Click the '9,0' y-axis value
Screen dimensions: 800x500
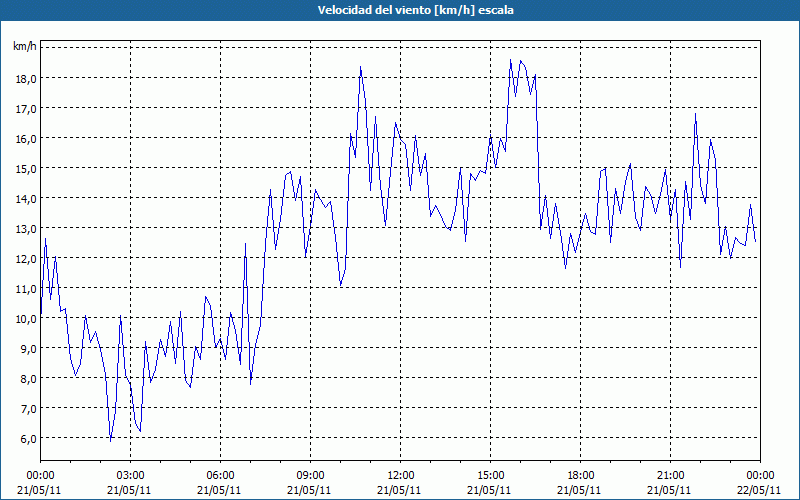[x=29, y=348]
